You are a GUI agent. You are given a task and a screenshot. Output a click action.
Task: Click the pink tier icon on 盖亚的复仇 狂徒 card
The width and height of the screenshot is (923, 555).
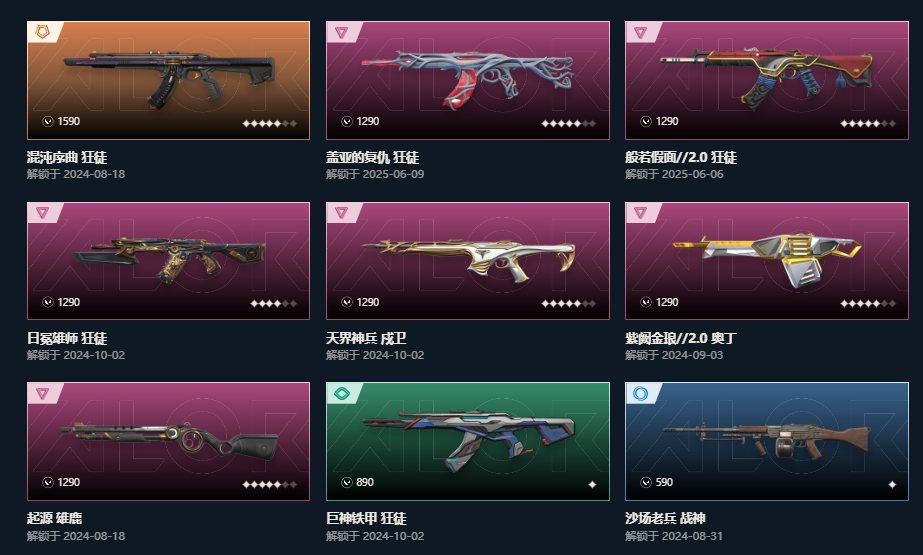(341, 32)
